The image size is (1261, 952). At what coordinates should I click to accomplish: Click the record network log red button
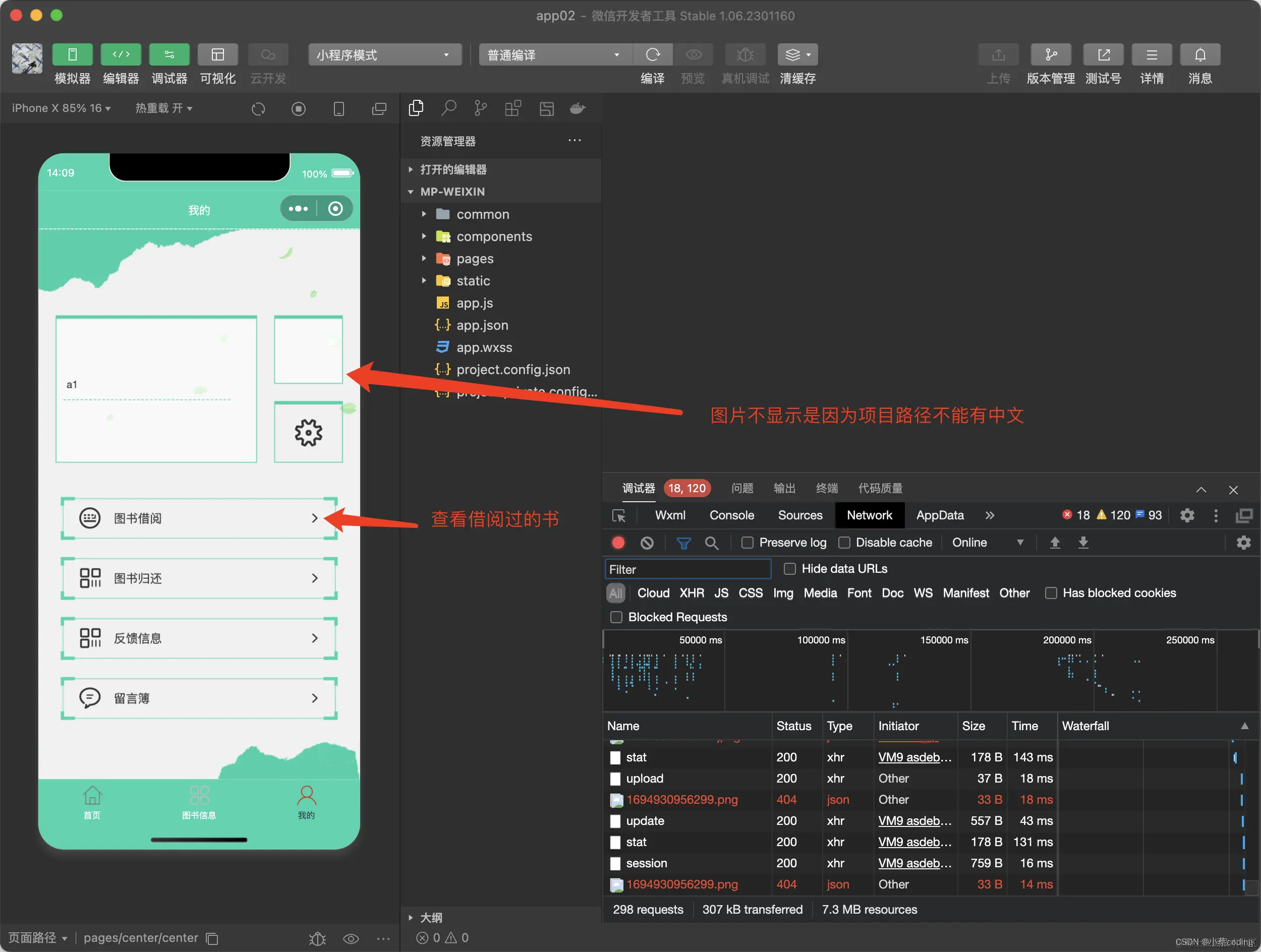(618, 543)
